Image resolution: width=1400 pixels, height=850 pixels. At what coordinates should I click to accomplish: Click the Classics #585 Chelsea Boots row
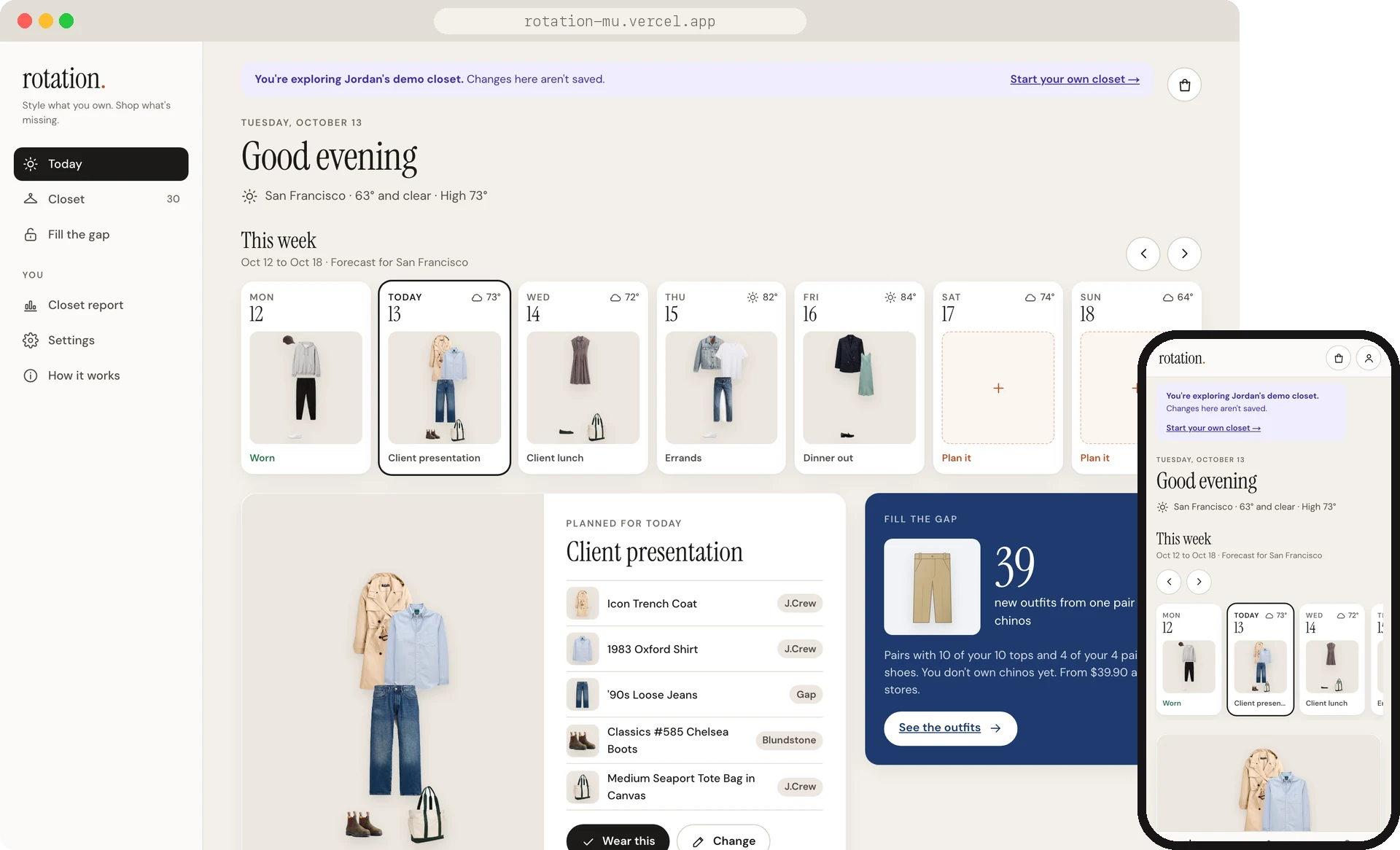click(x=694, y=741)
